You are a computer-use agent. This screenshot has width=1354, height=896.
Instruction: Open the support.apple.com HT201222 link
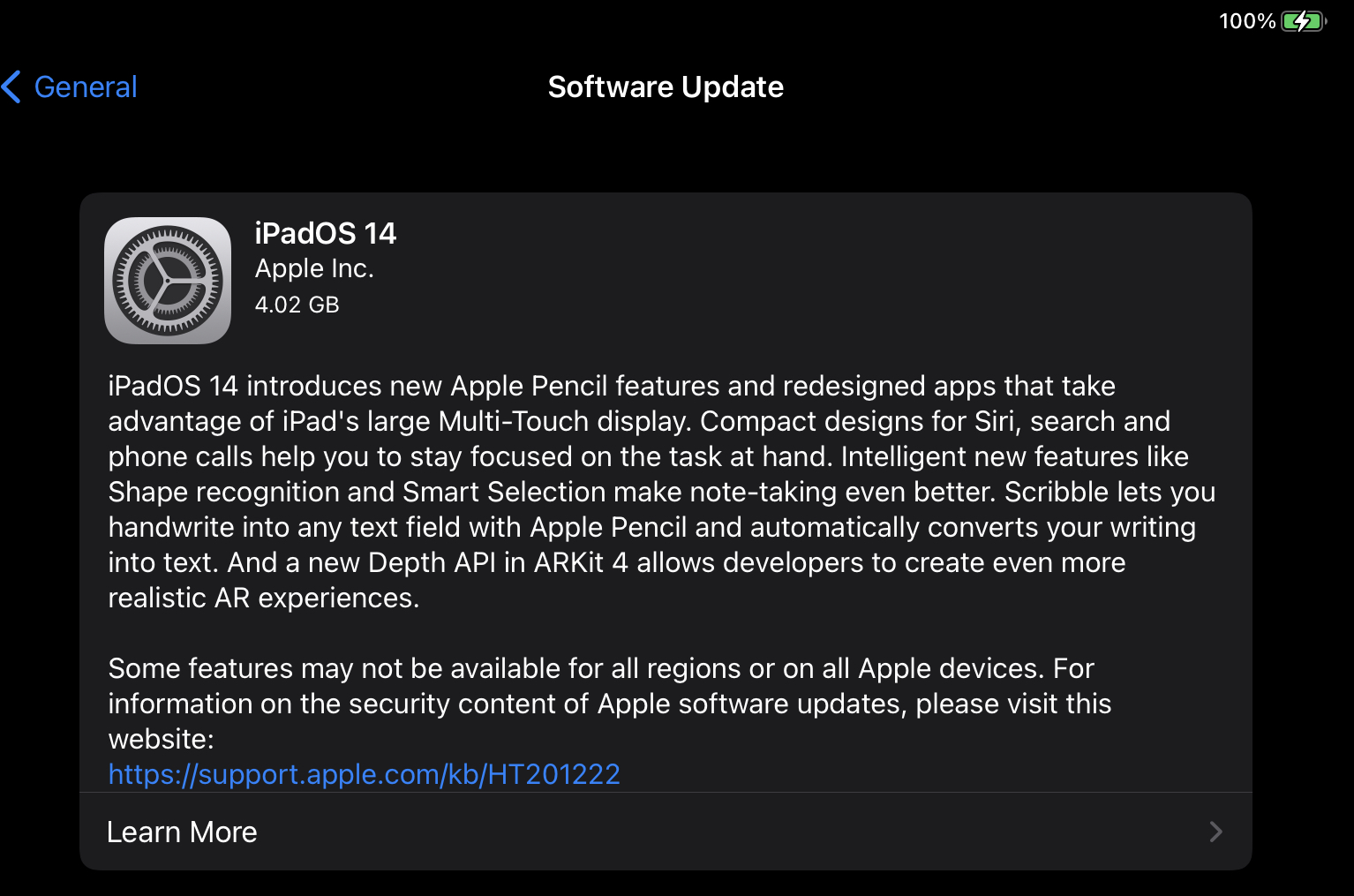[x=364, y=774]
